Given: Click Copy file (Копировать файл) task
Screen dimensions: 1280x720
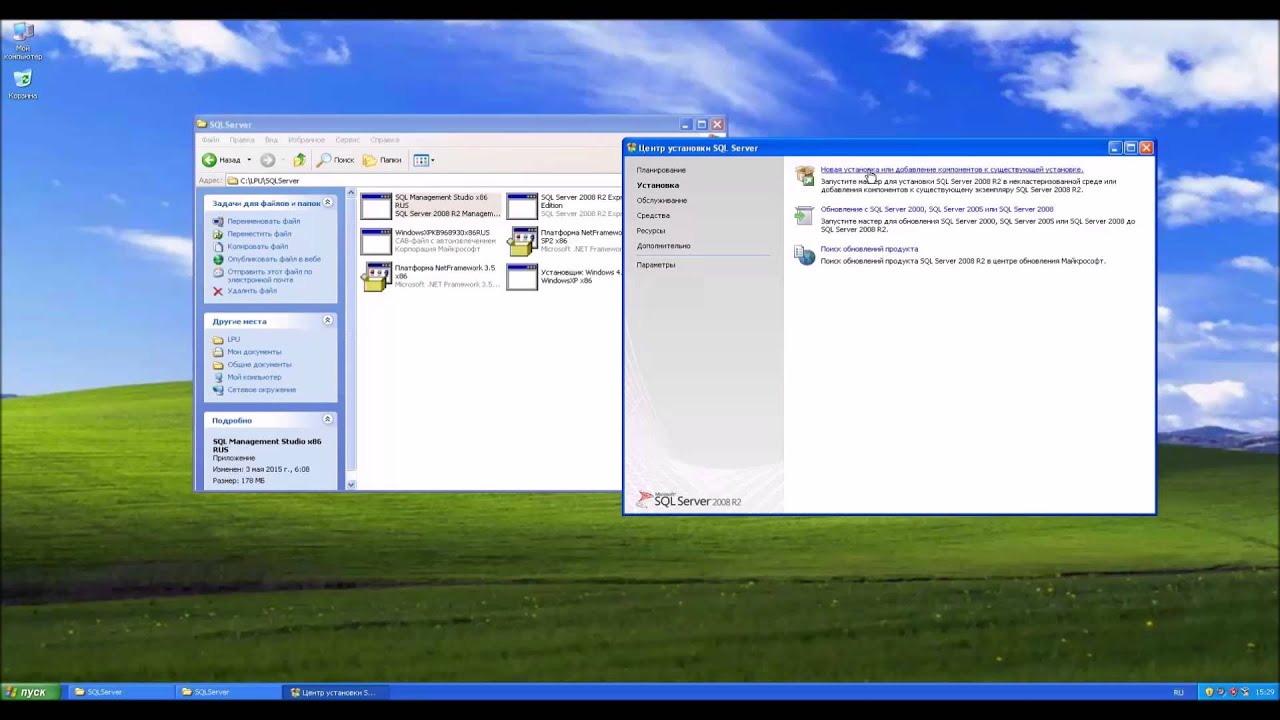Looking at the screenshot, I should (x=257, y=246).
